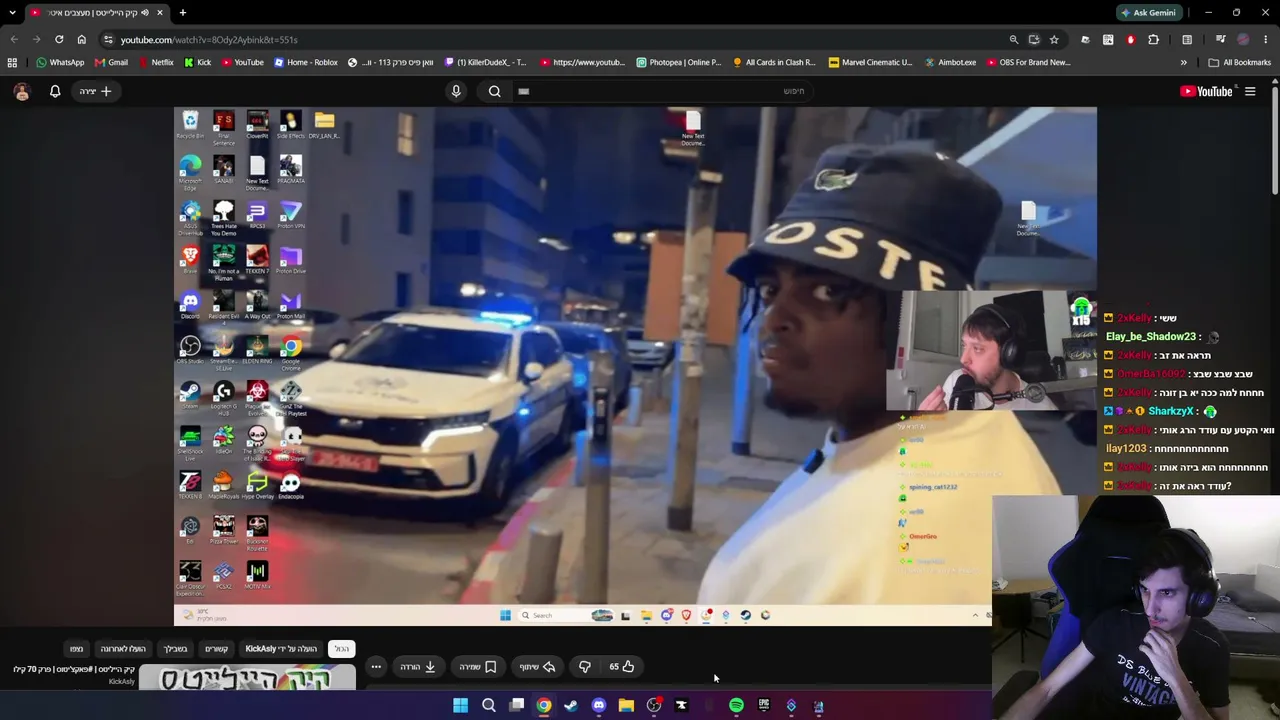
Task: Open the Chrome apps grid shortcut
Action: (12, 62)
